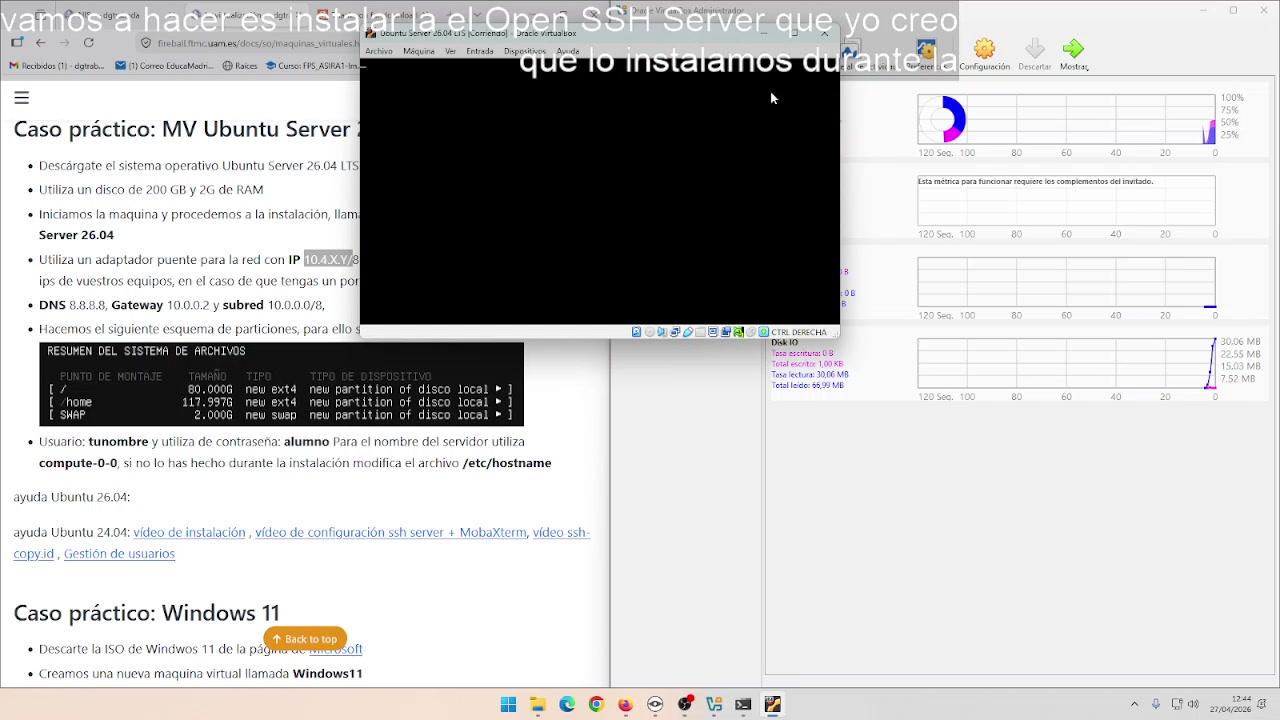Open the Ver menu in the VM window
This screenshot has height=720, width=1280.
[x=451, y=51]
